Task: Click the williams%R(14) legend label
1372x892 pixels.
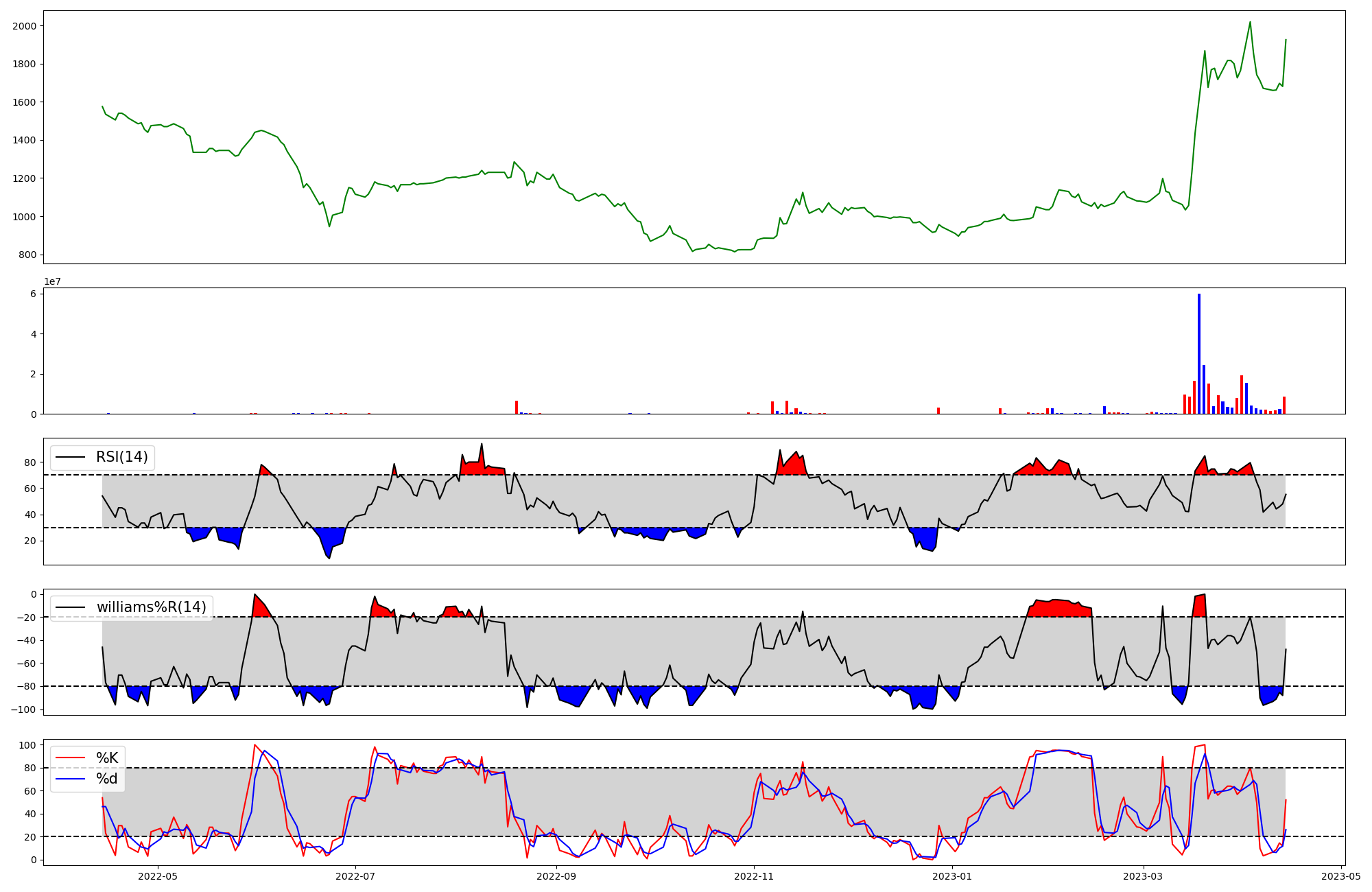Action: [x=151, y=607]
